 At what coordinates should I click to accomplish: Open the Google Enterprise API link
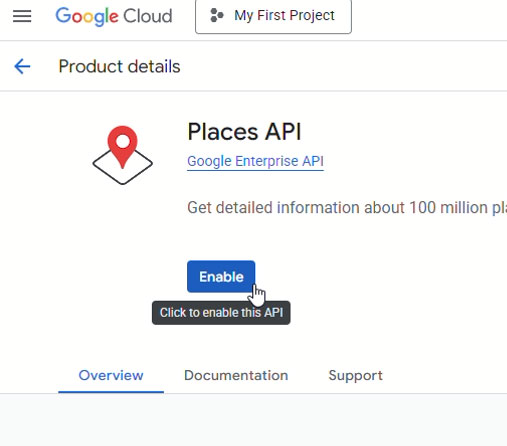click(255, 161)
